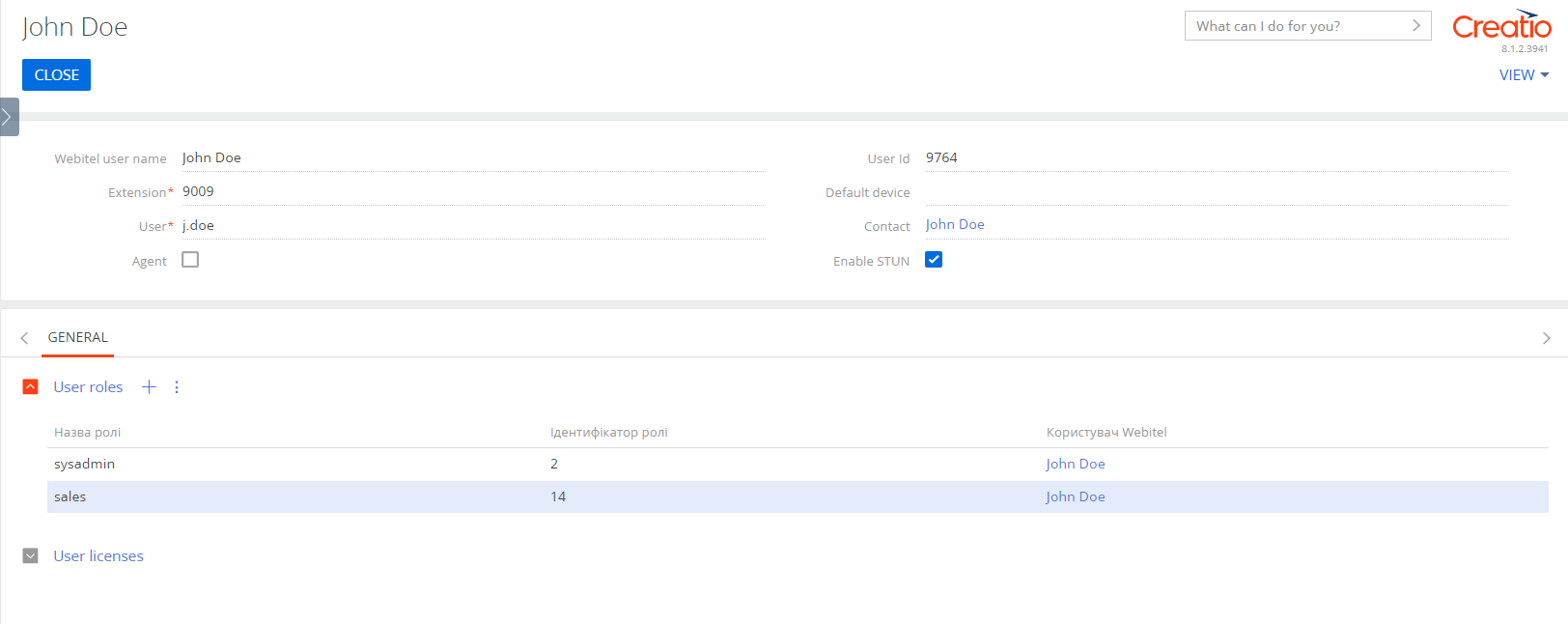Click the 'Користувач Webitel' column header
Viewport: 1568px width, 624px height.
click(x=1106, y=433)
